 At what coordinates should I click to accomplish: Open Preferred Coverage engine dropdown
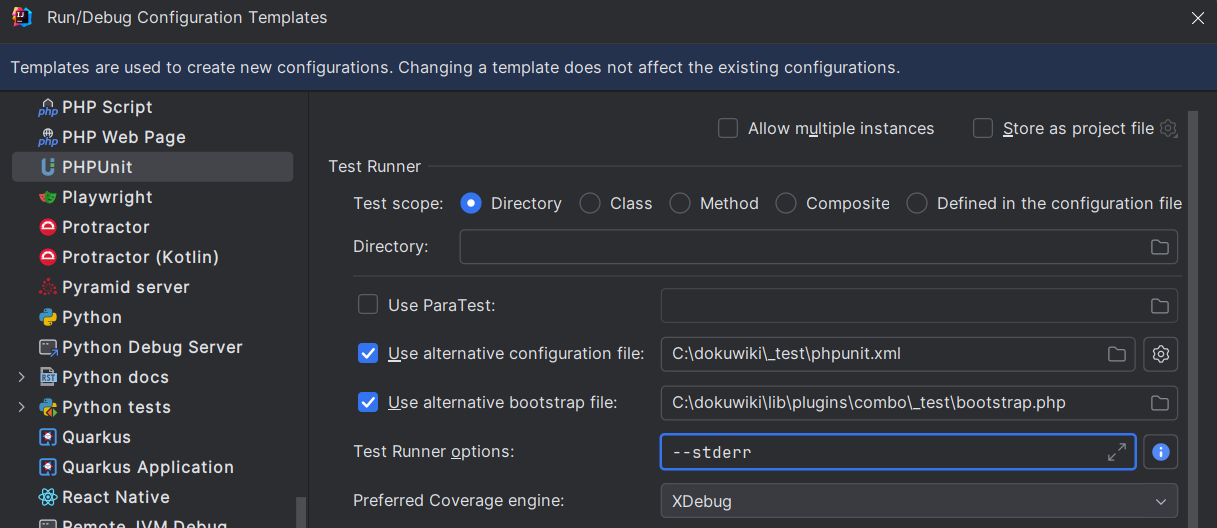coord(918,501)
